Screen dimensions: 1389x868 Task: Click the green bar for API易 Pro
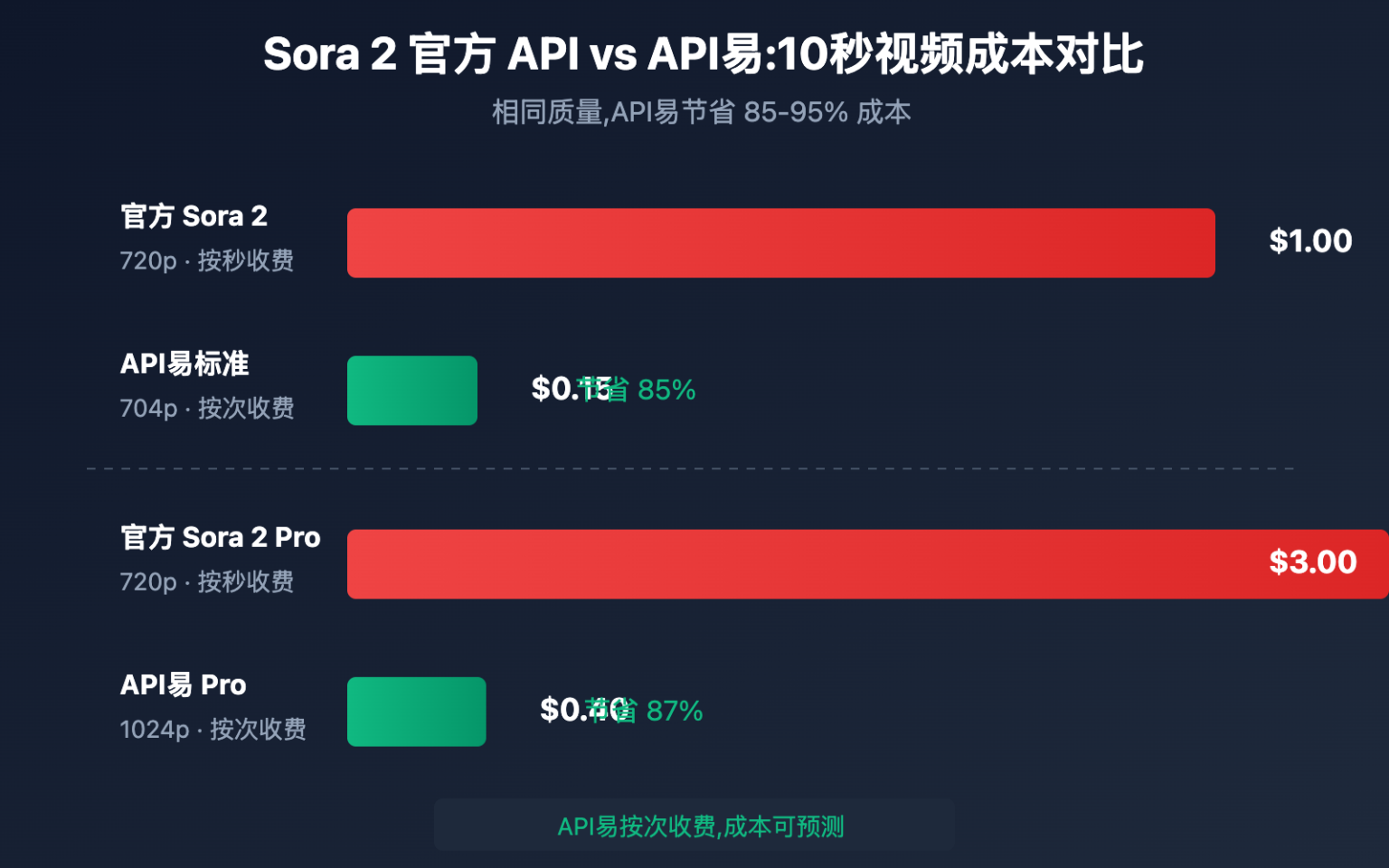pyautogui.click(x=416, y=712)
